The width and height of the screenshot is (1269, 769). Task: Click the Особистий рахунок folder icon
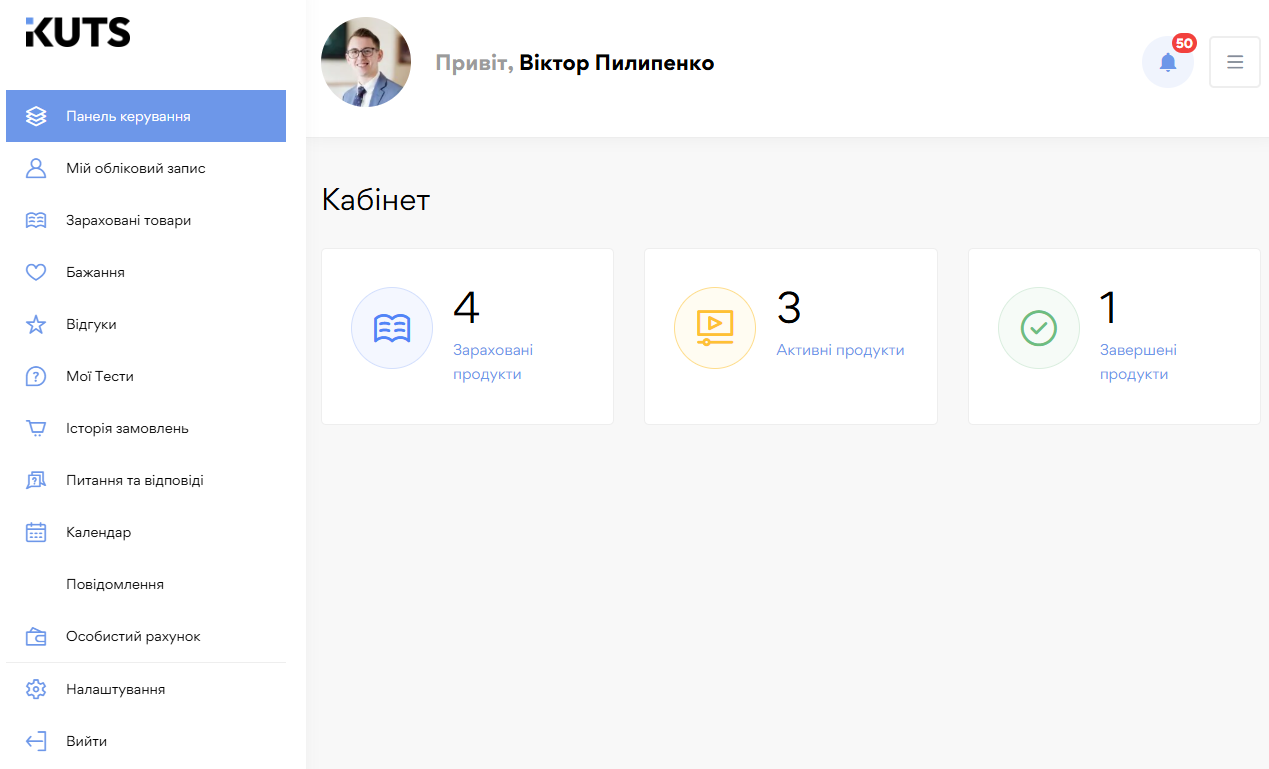point(36,635)
